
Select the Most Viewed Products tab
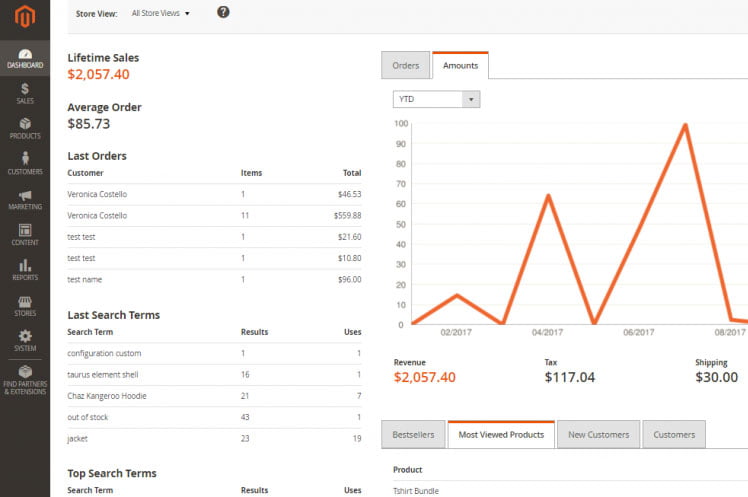(x=501, y=435)
